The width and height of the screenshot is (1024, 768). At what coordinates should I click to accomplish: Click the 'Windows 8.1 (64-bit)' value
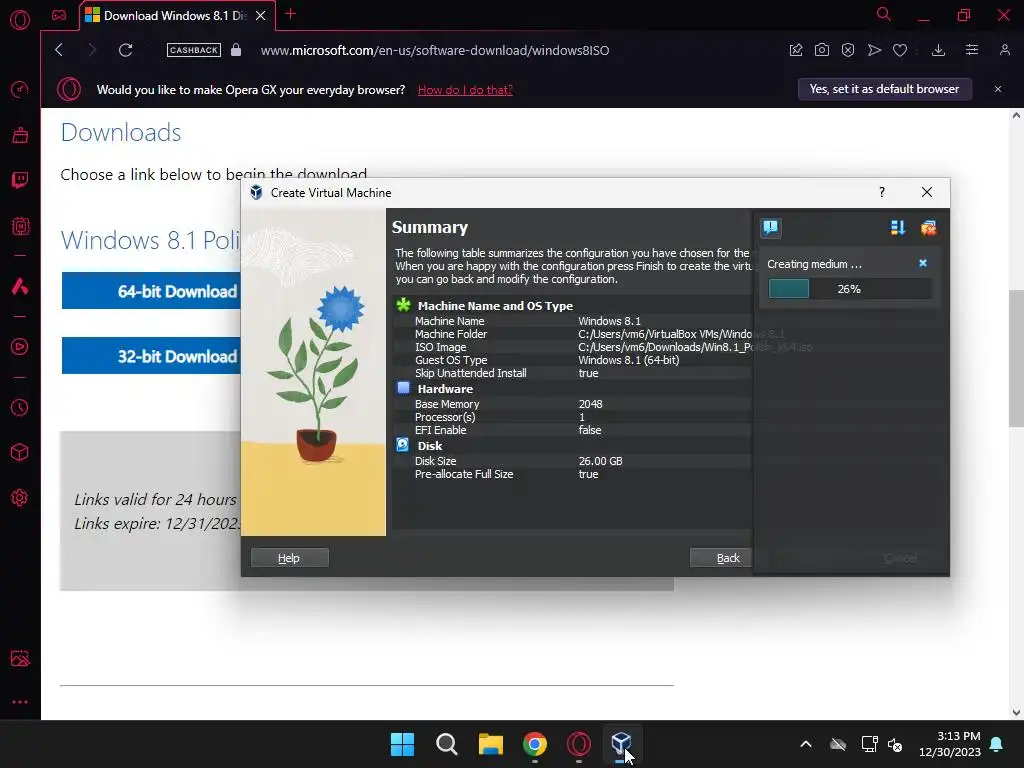[629, 360]
